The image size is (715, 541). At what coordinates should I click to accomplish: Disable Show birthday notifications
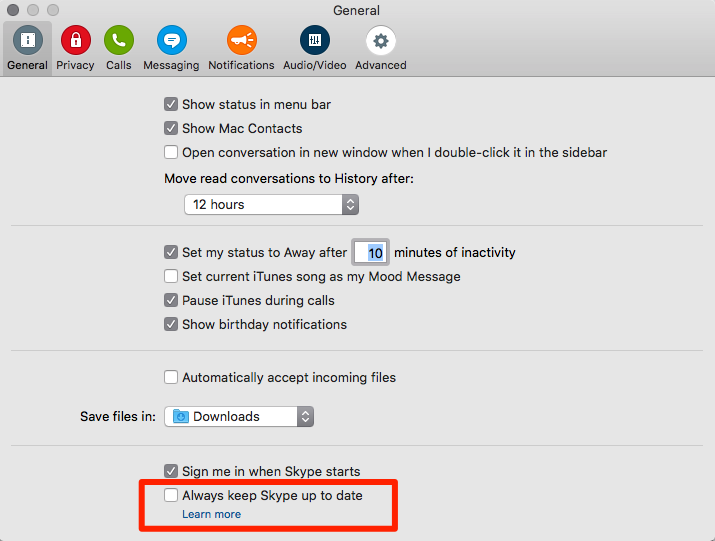[x=171, y=324]
